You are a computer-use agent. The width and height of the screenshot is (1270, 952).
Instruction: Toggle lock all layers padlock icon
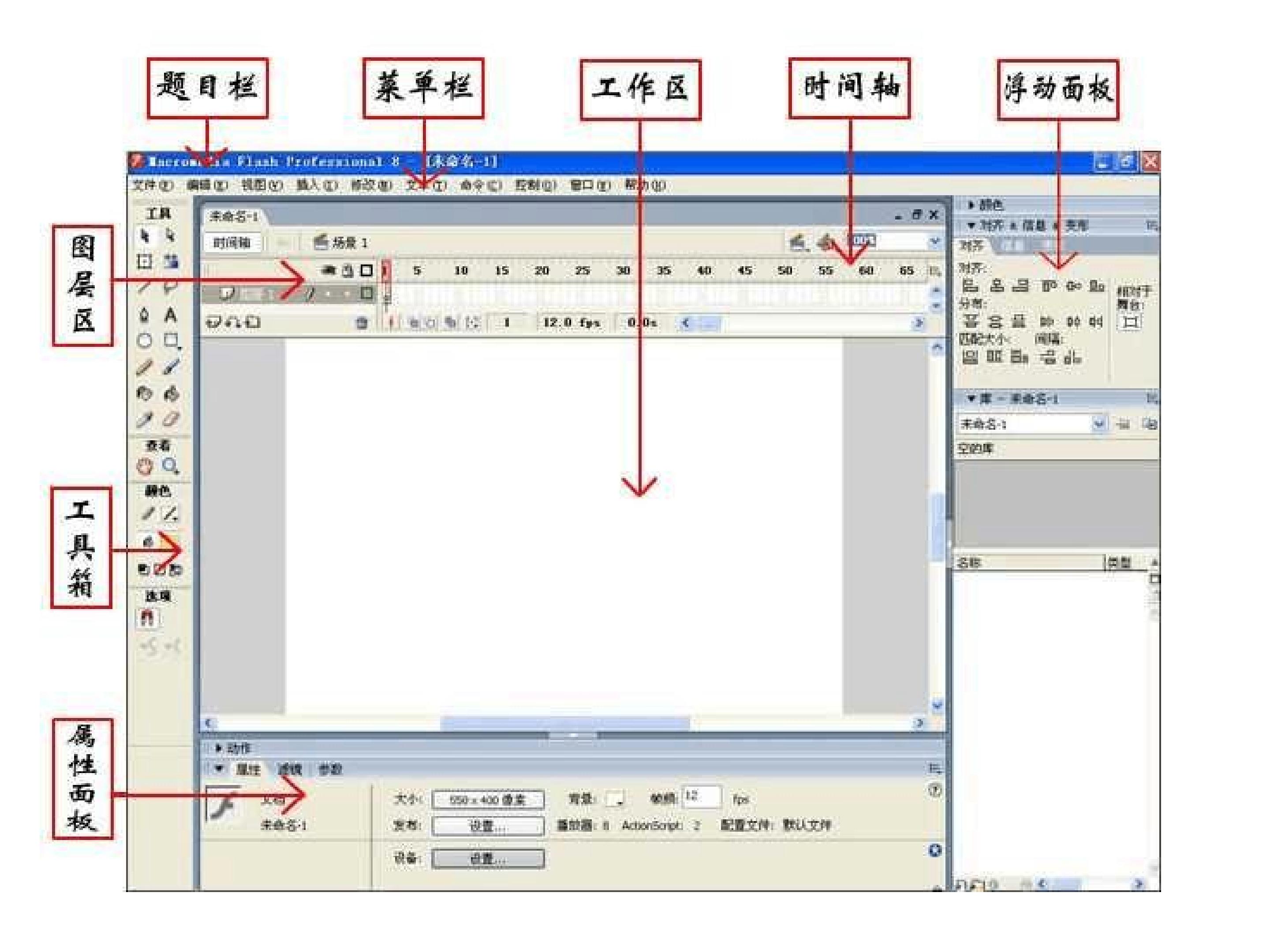tap(347, 270)
